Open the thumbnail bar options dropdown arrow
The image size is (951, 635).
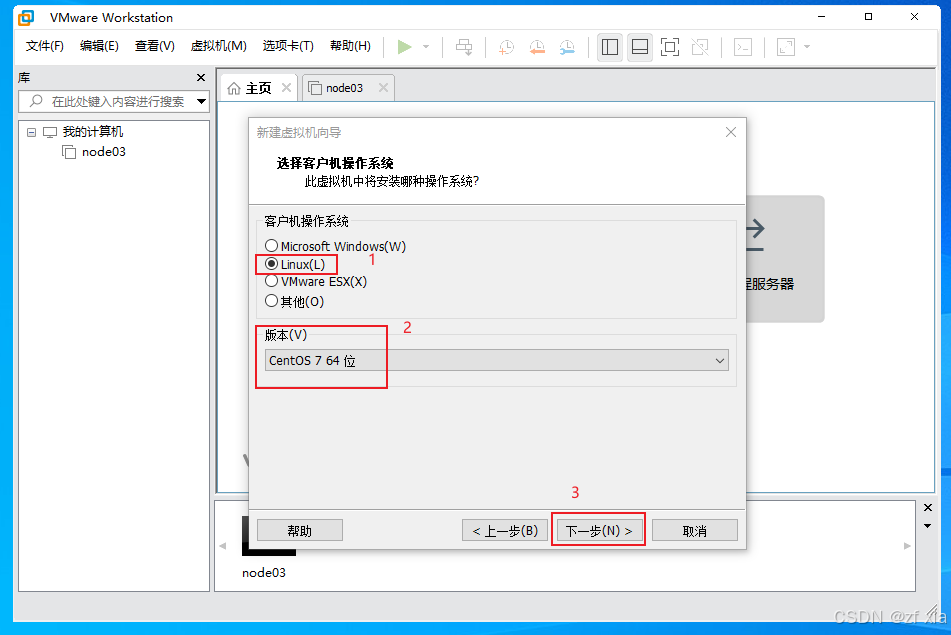(927, 526)
